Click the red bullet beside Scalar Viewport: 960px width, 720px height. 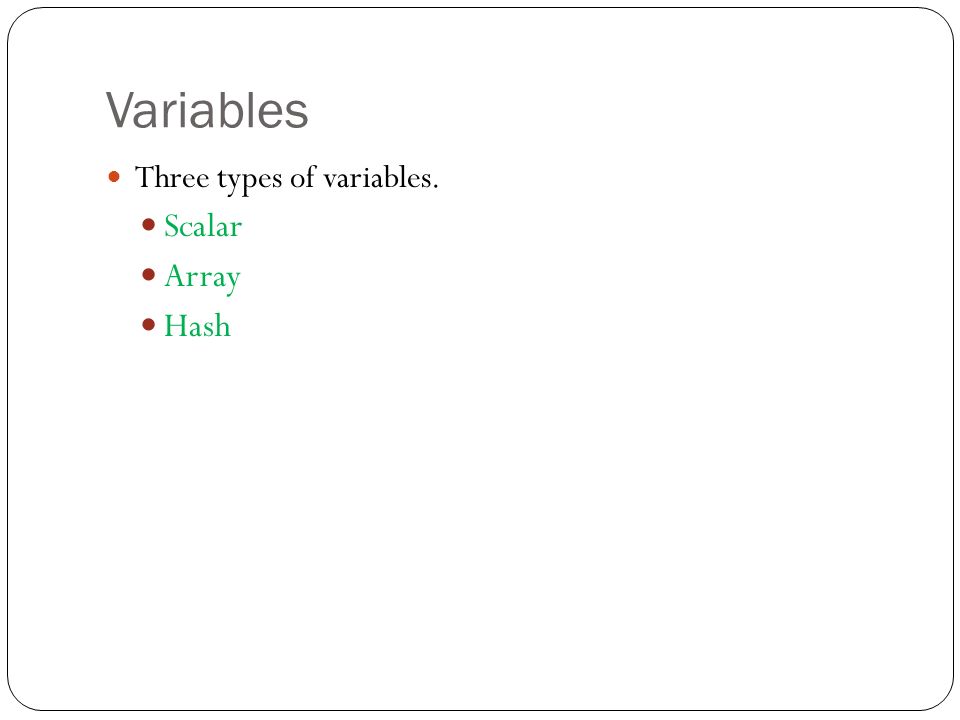pyautogui.click(x=148, y=225)
